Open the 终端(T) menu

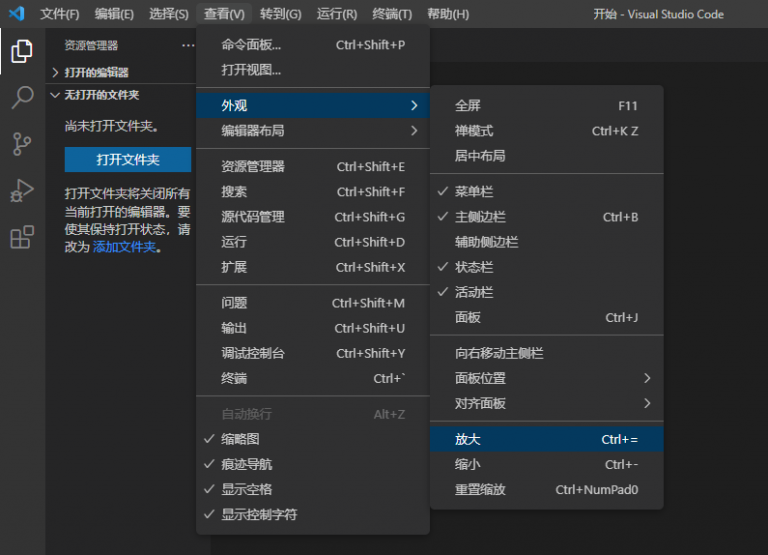pyautogui.click(x=392, y=14)
